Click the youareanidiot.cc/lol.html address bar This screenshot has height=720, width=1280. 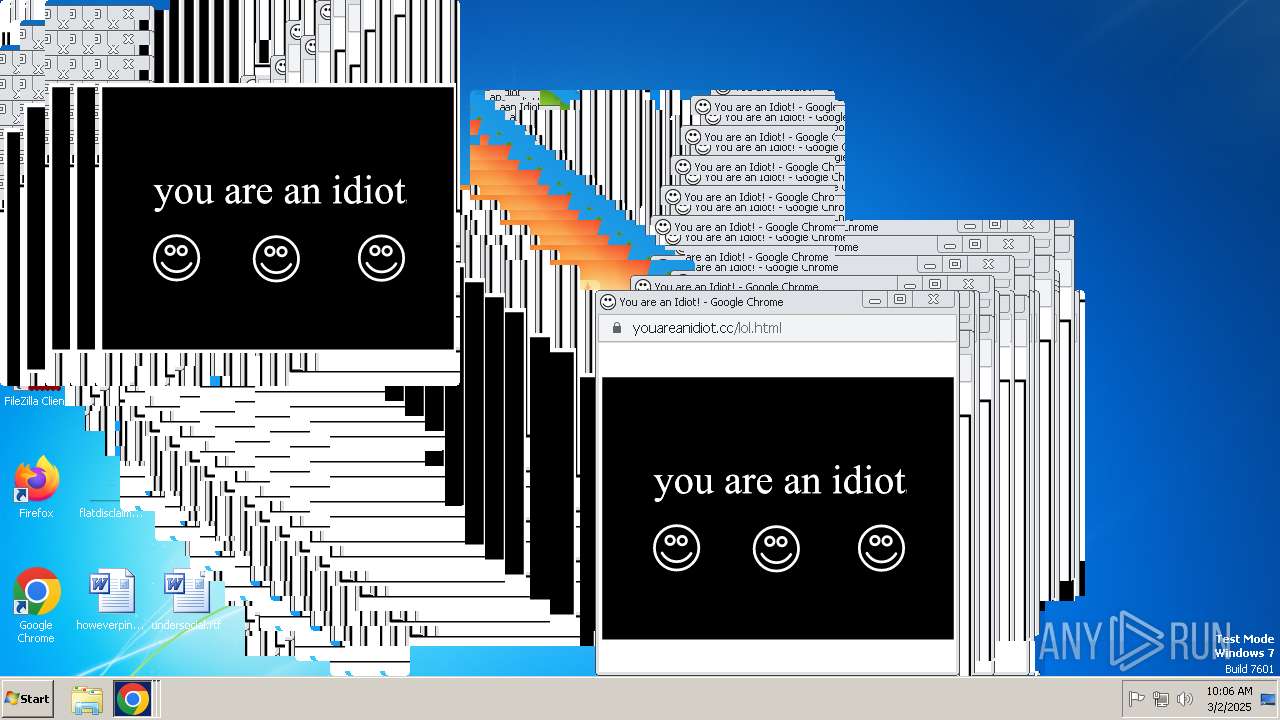point(778,328)
